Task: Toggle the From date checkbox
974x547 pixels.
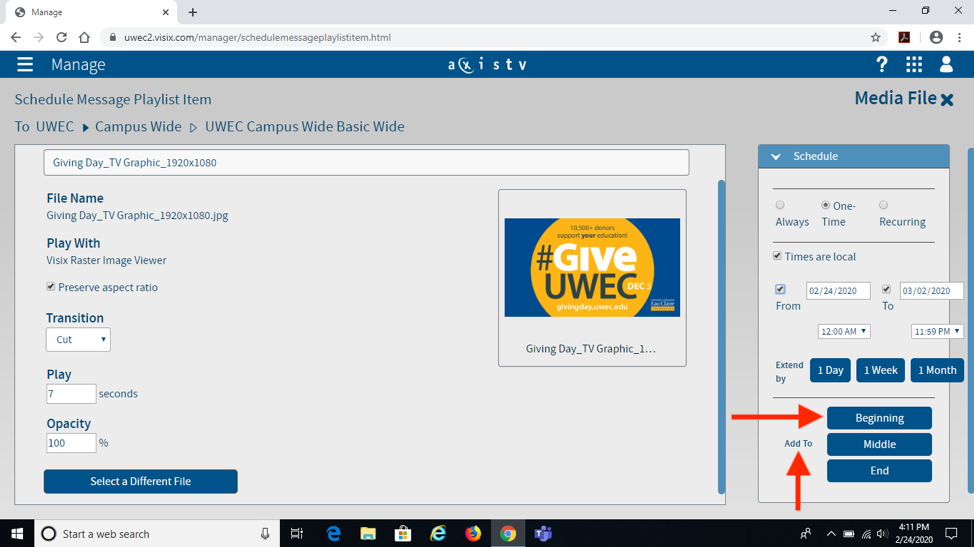Action: click(x=780, y=289)
